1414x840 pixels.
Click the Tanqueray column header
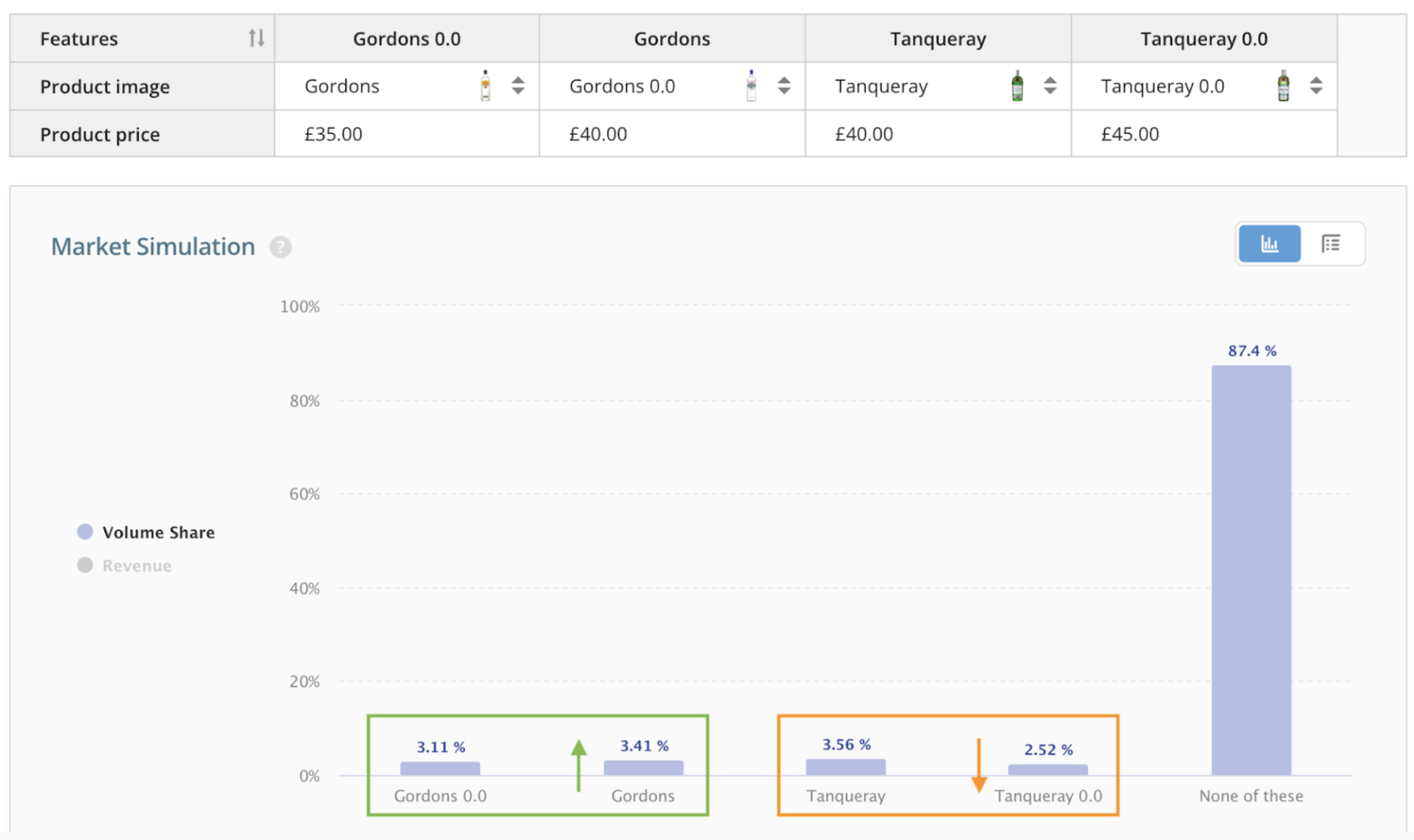coord(938,38)
